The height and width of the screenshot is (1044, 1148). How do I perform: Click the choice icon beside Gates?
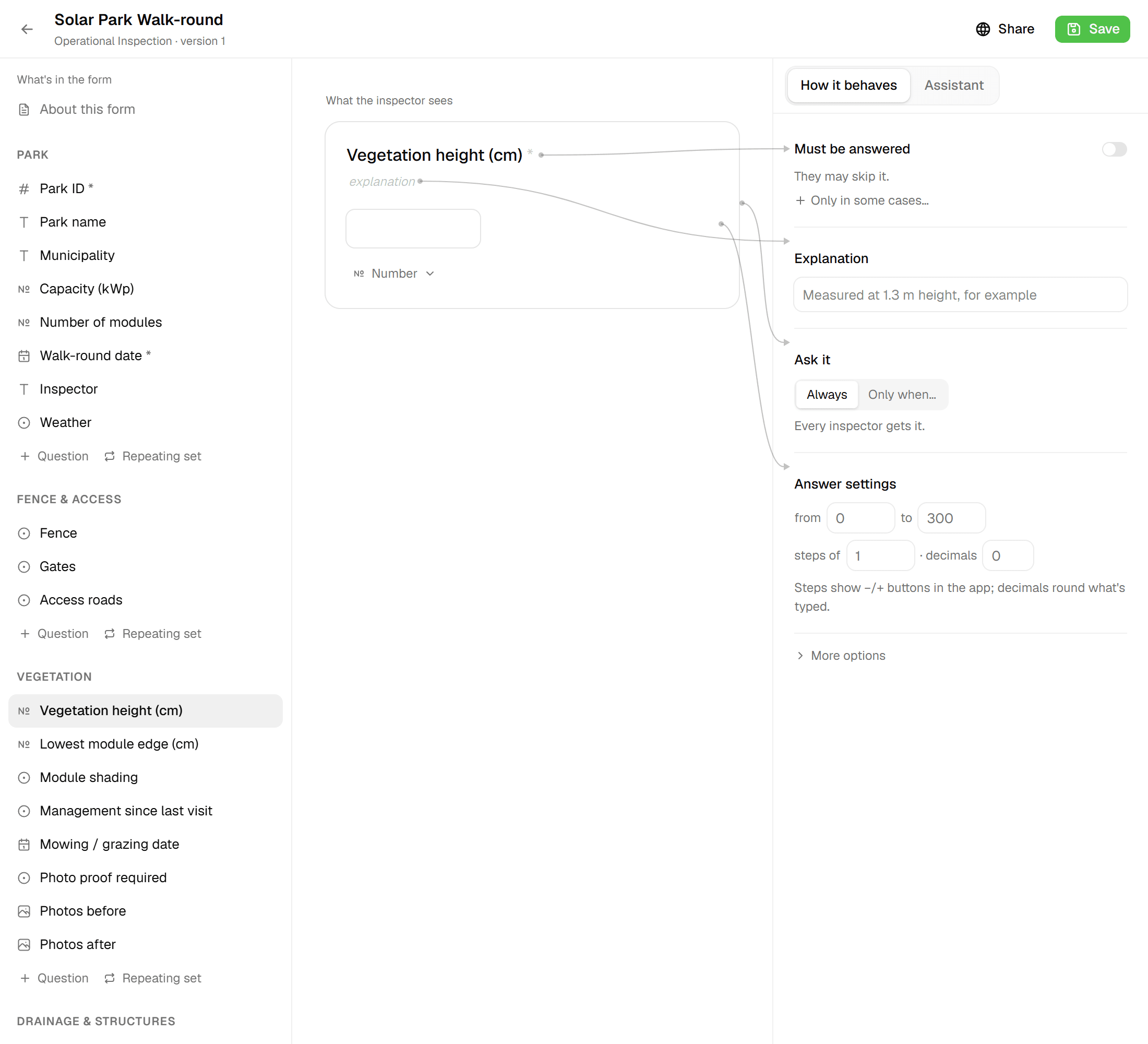click(x=24, y=567)
